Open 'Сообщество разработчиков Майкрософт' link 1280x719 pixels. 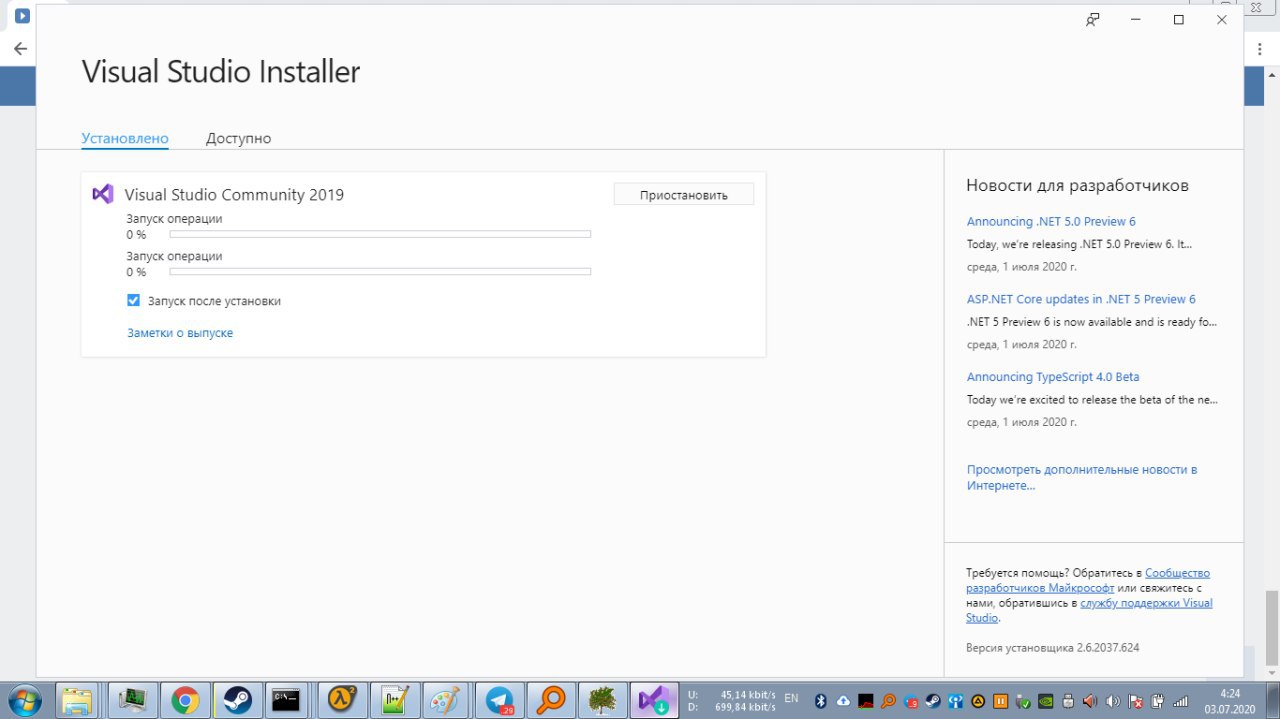[1088, 580]
